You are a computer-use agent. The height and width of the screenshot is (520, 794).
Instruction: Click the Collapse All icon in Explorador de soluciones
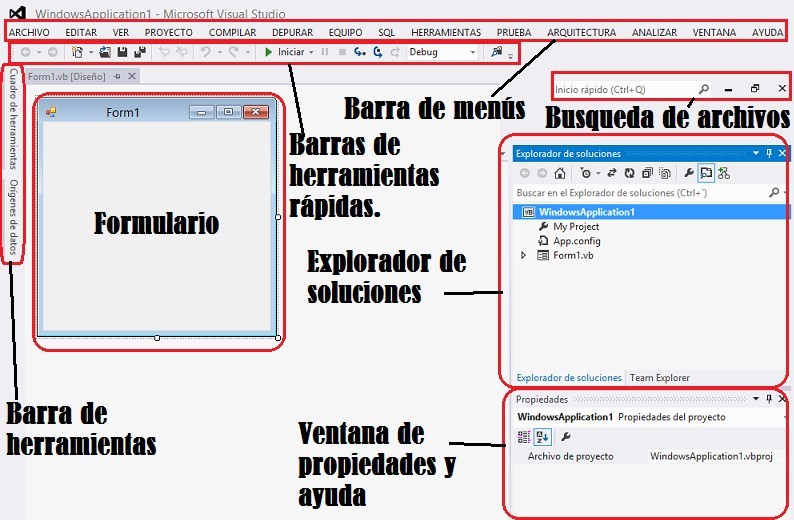coord(647,173)
